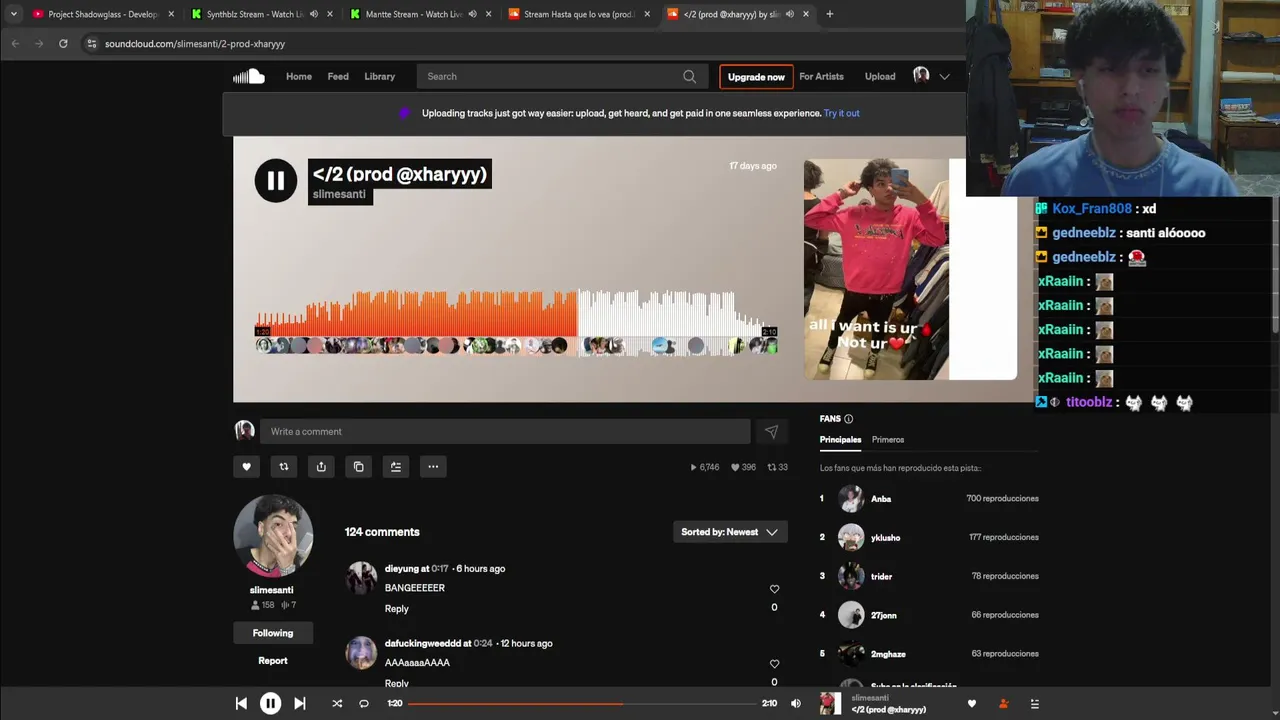
Task: Open the browser tab search dropdown
Action: click(x=13, y=14)
